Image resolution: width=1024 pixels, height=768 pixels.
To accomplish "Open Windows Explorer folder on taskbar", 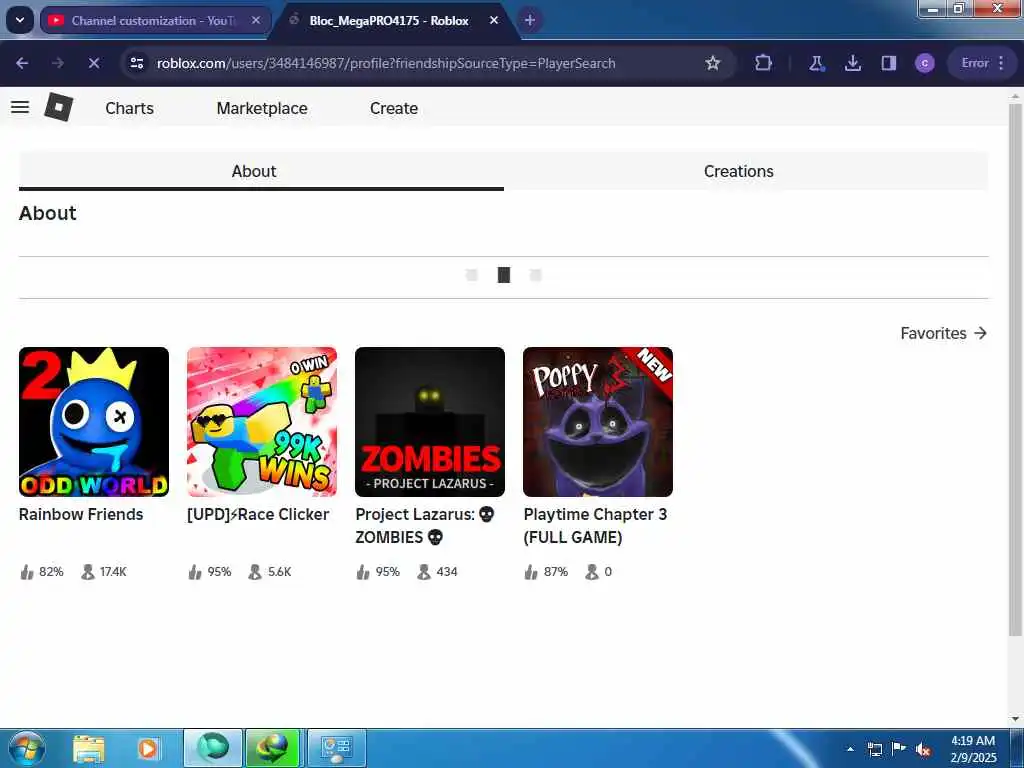I will (x=89, y=748).
